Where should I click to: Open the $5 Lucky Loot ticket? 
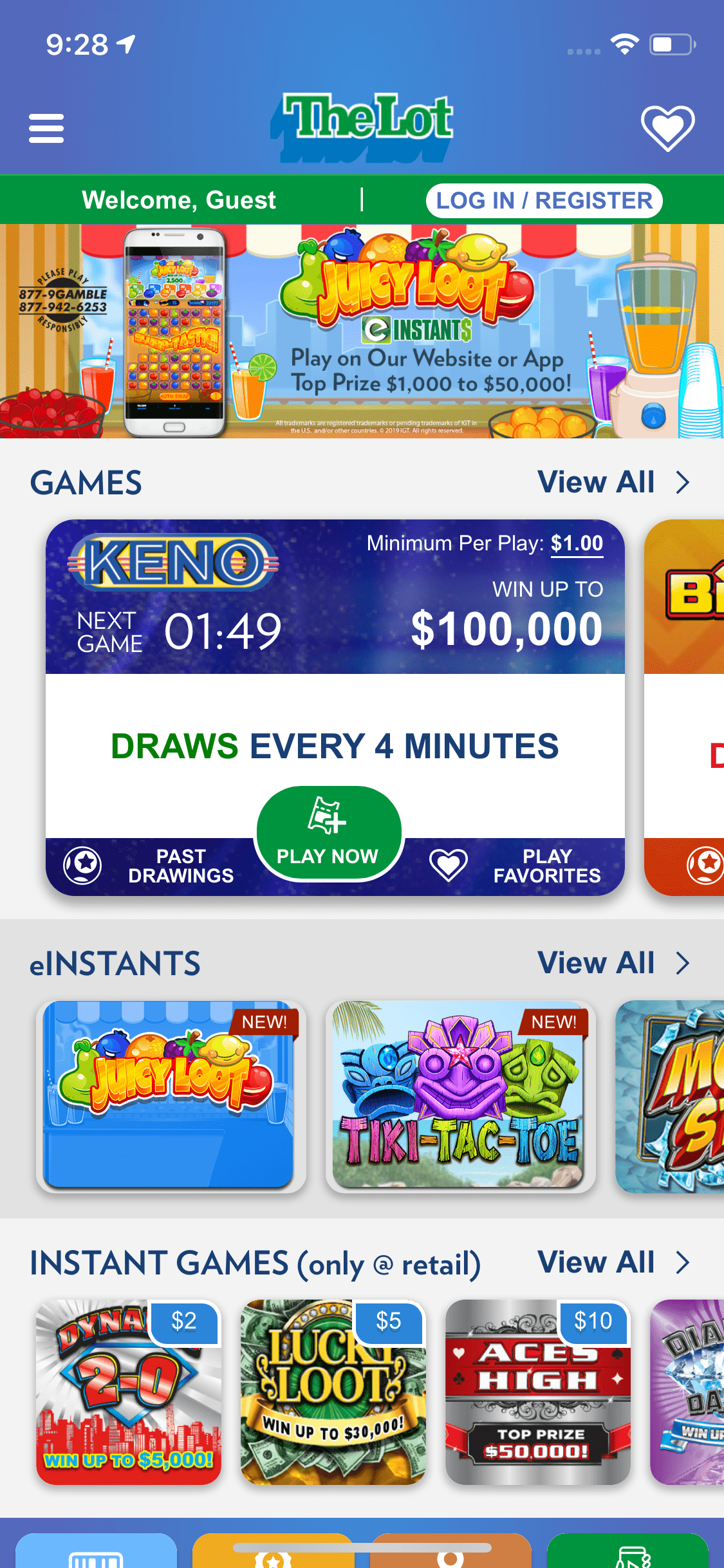coord(333,1392)
